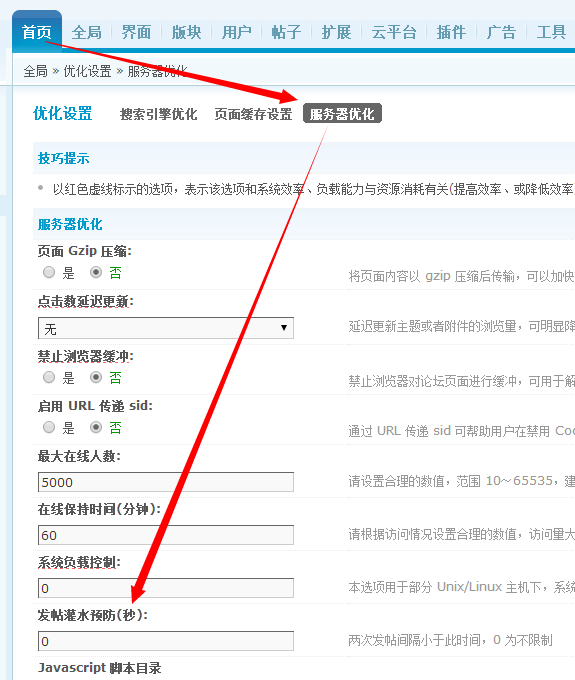Click the 系统负载控制 input field
575x680 pixels.
166,588
